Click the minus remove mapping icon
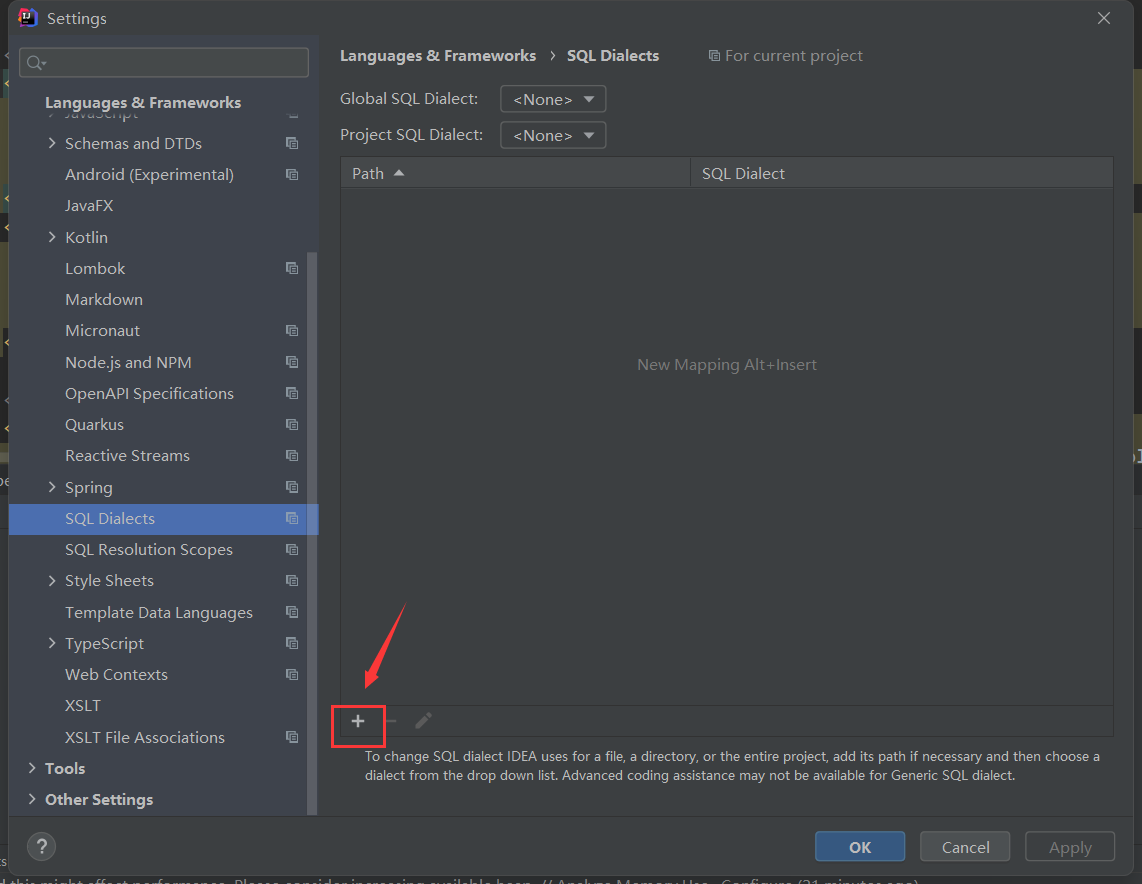The image size is (1142, 884). [x=391, y=722]
